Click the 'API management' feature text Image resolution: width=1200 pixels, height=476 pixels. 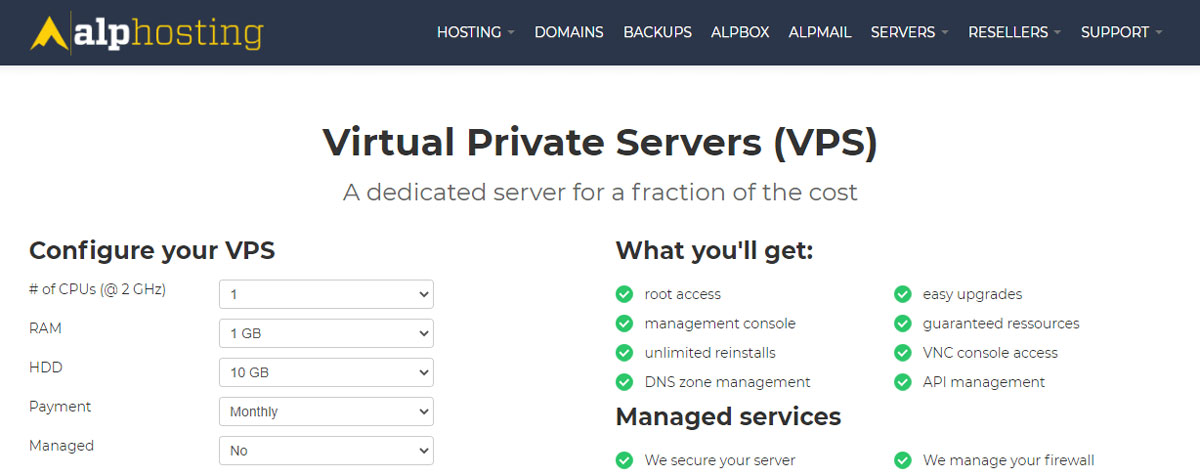click(984, 383)
